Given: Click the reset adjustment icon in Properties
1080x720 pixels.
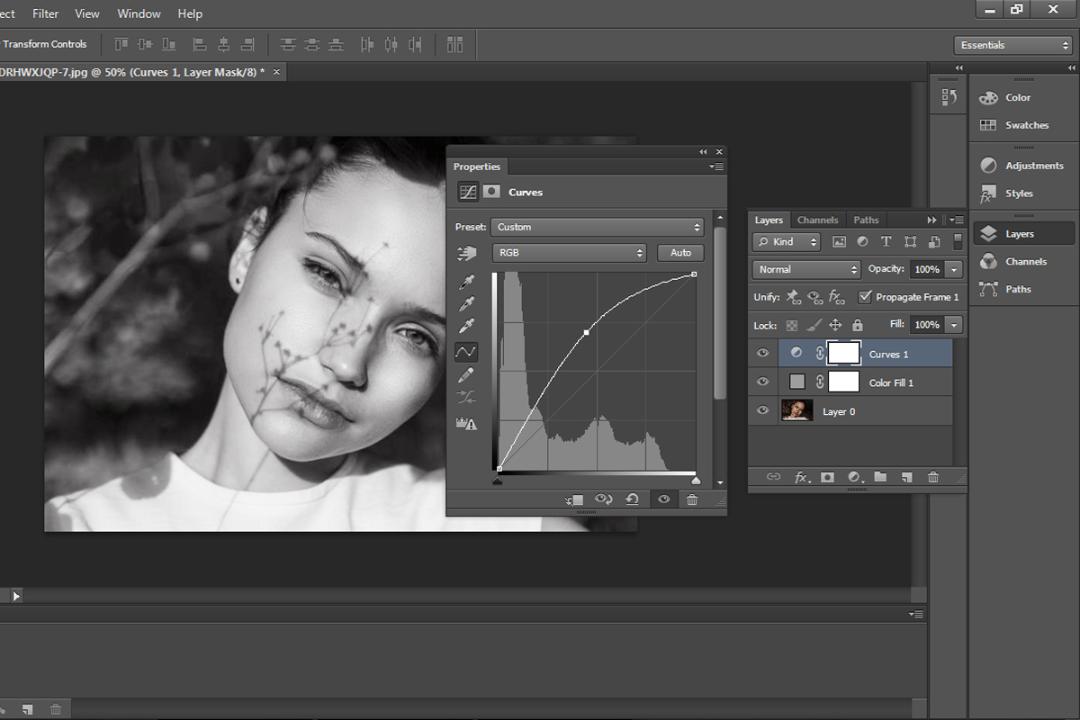Looking at the screenshot, I should click(632, 500).
